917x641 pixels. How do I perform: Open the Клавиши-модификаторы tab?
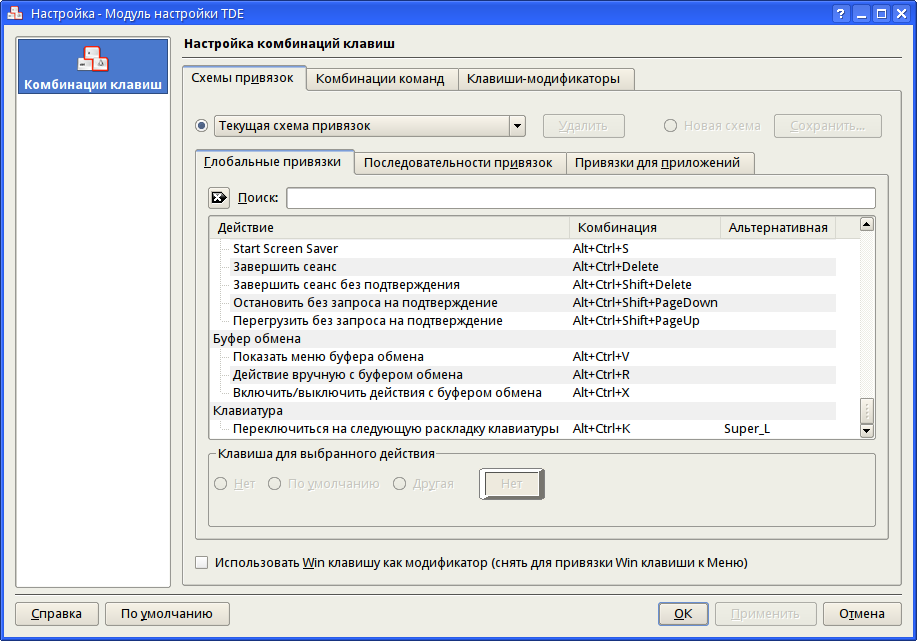543,79
